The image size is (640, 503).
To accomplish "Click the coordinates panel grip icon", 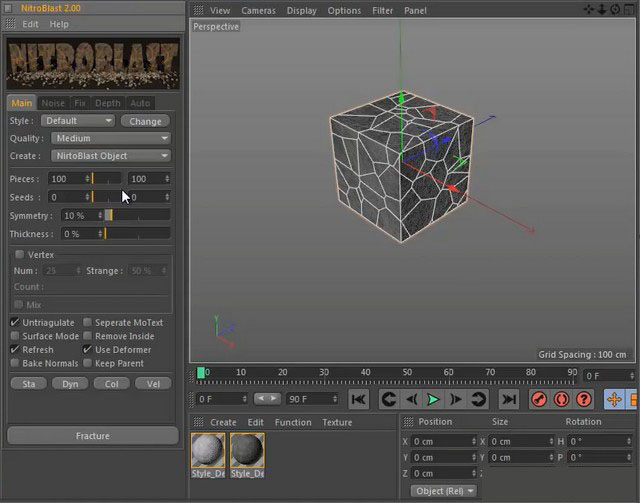I will point(408,422).
